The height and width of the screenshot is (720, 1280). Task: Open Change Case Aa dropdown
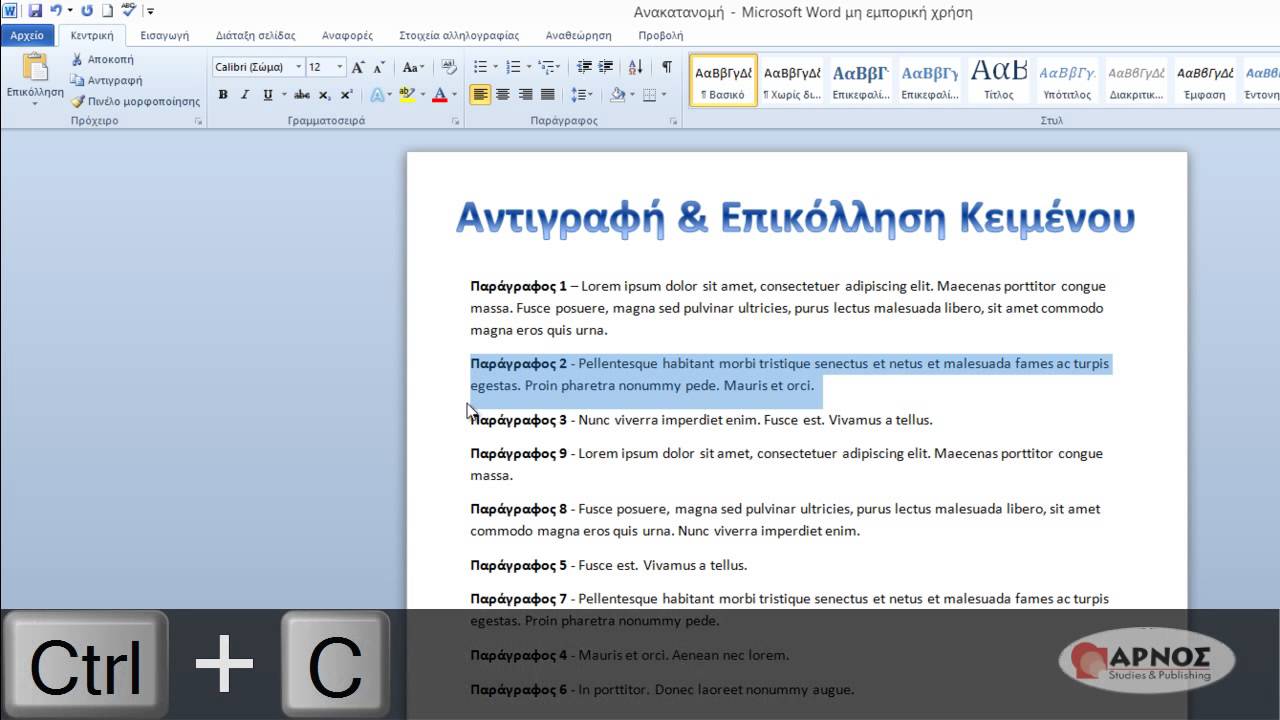tap(412, 67)
